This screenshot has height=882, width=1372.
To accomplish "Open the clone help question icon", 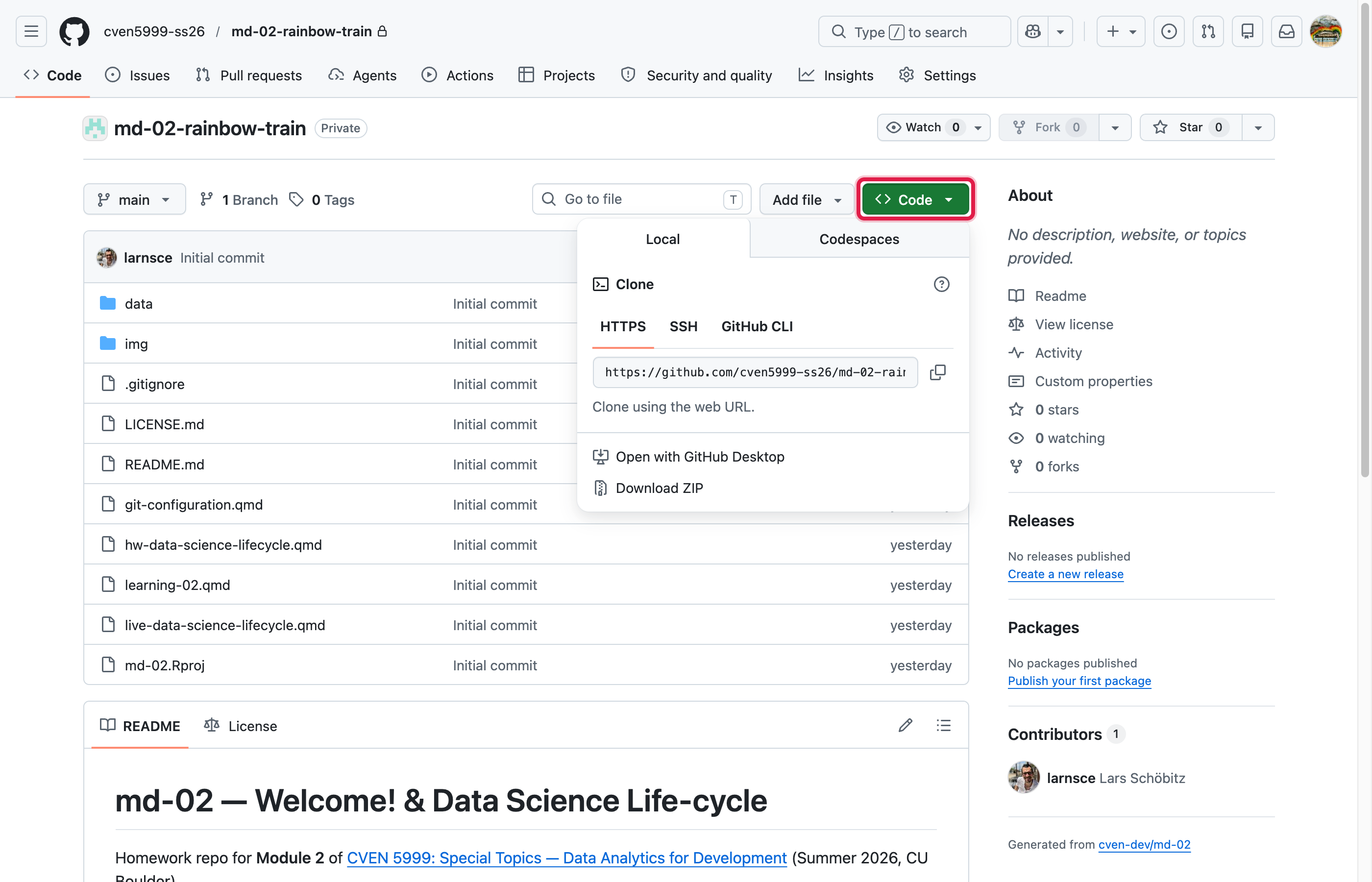I will point(941,284).
